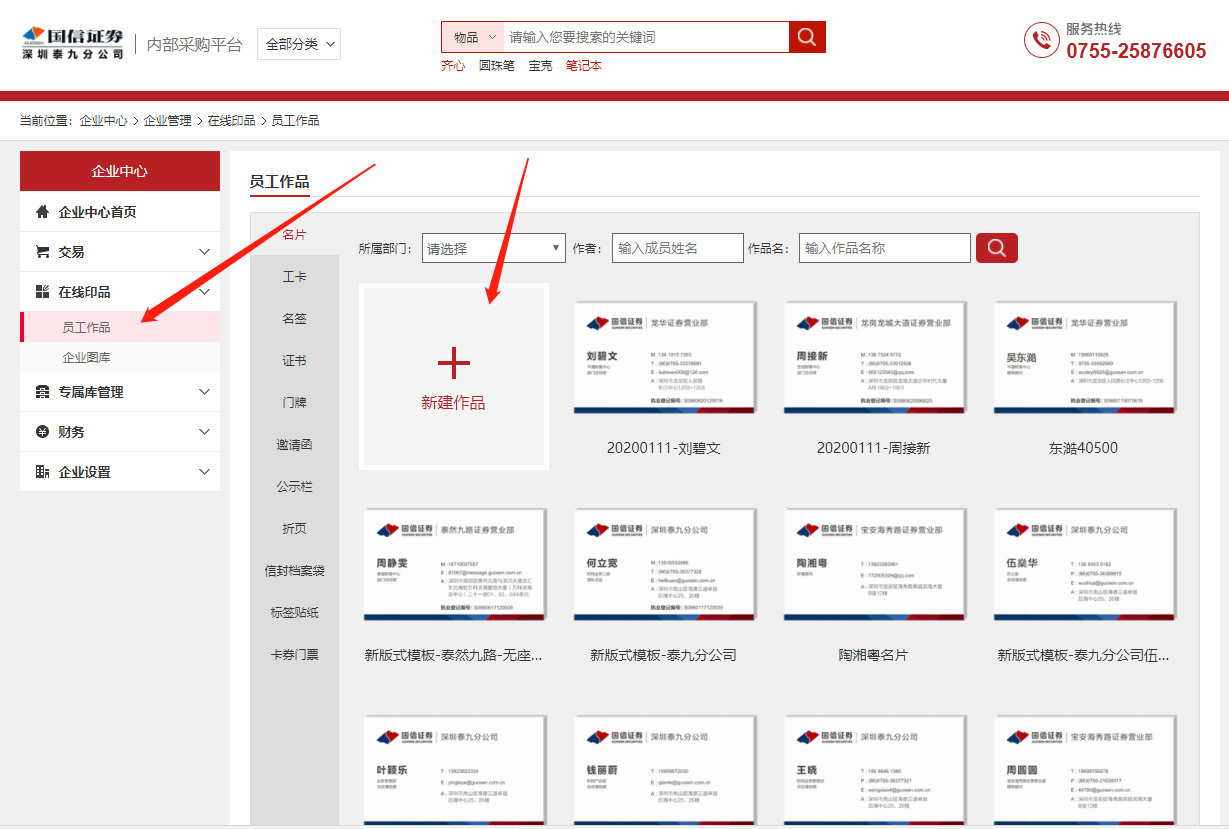Click the red search magnifier button at top

(x=807, y=37)
